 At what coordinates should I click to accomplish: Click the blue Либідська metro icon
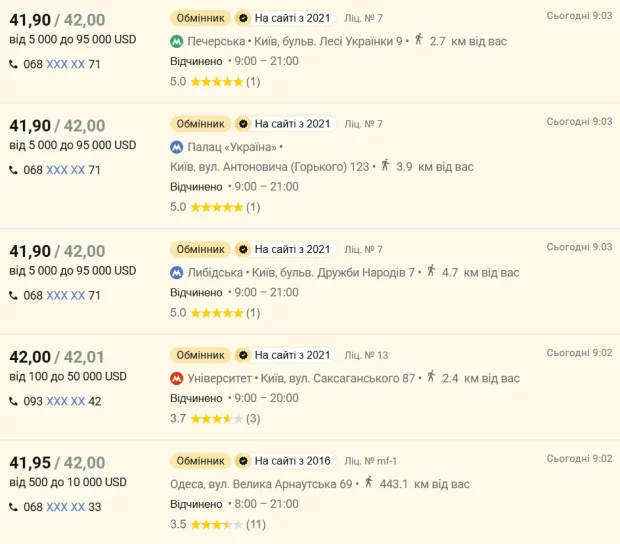pyautogui.click(x=176, y=272)
